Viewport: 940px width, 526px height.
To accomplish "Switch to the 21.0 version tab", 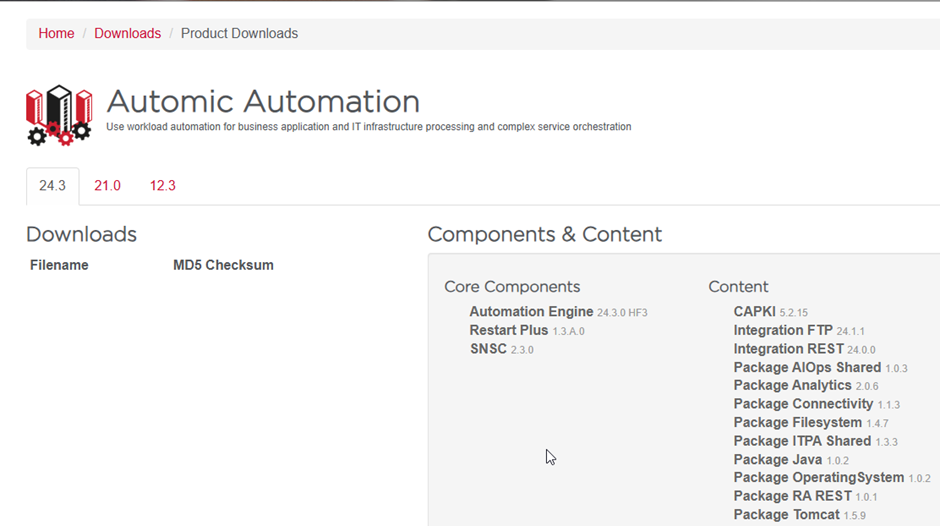I will tap(107, 186).
